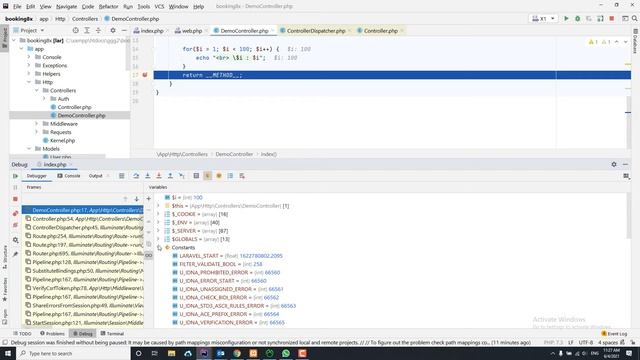Stop the process with top-right red square

[x=611, y=19]
